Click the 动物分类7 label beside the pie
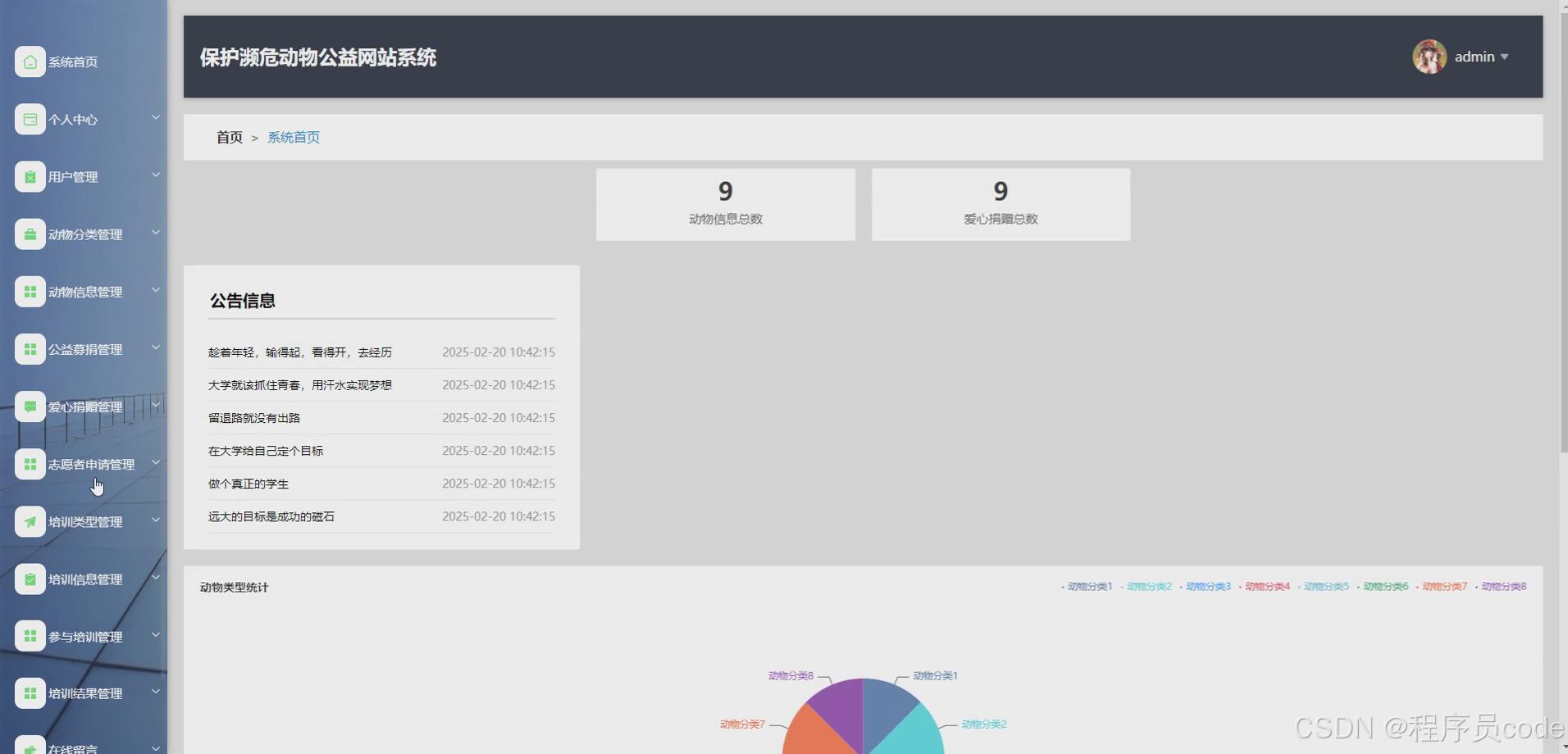Image resolution: width=1568 pixels, height=754 pixels. coord(742,724)
